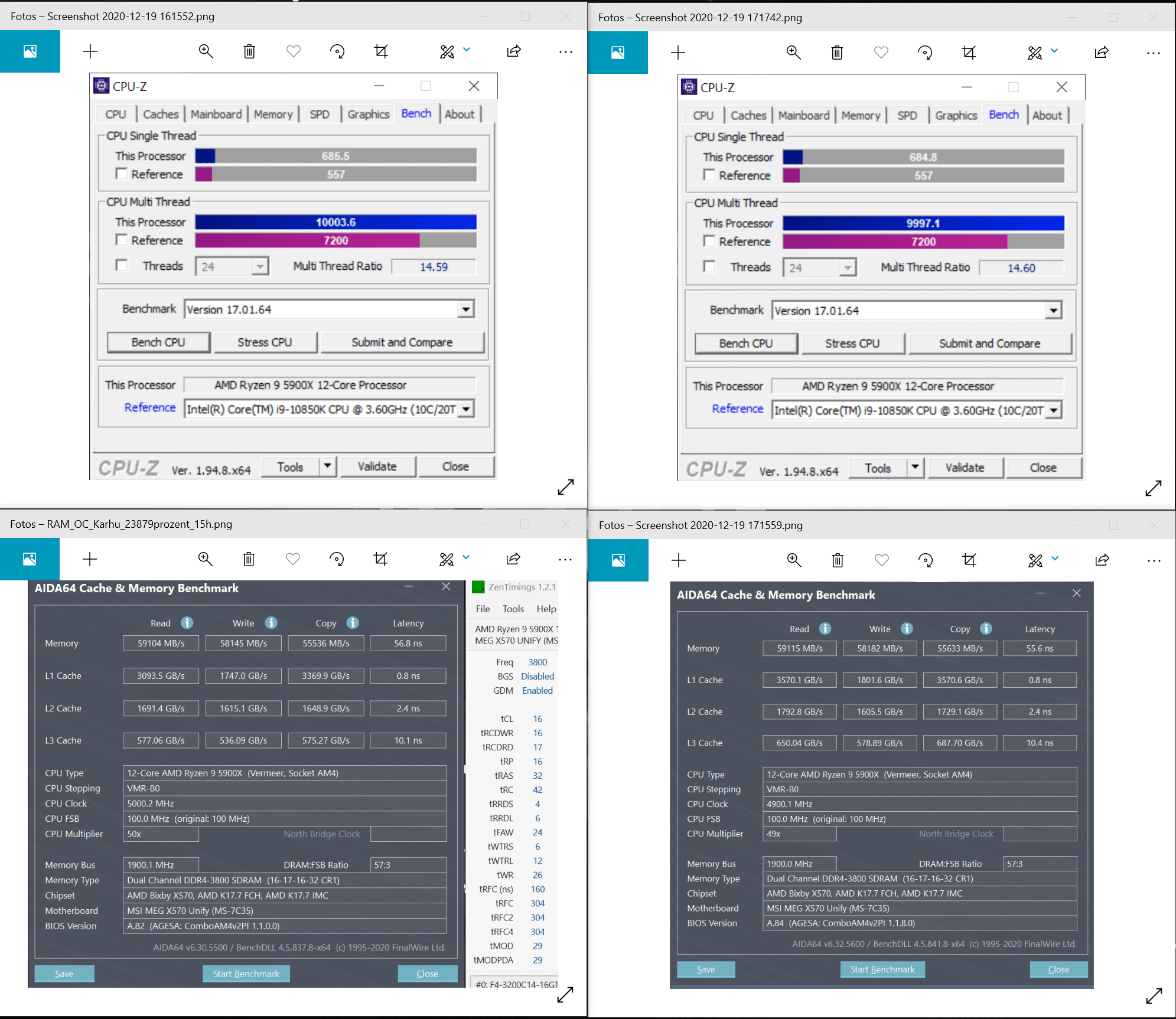Toggle multi thread Reference checkbox in left CPU-Z
The width and height of the screenshot is (1176, 1019).
(x=122, y=240)
